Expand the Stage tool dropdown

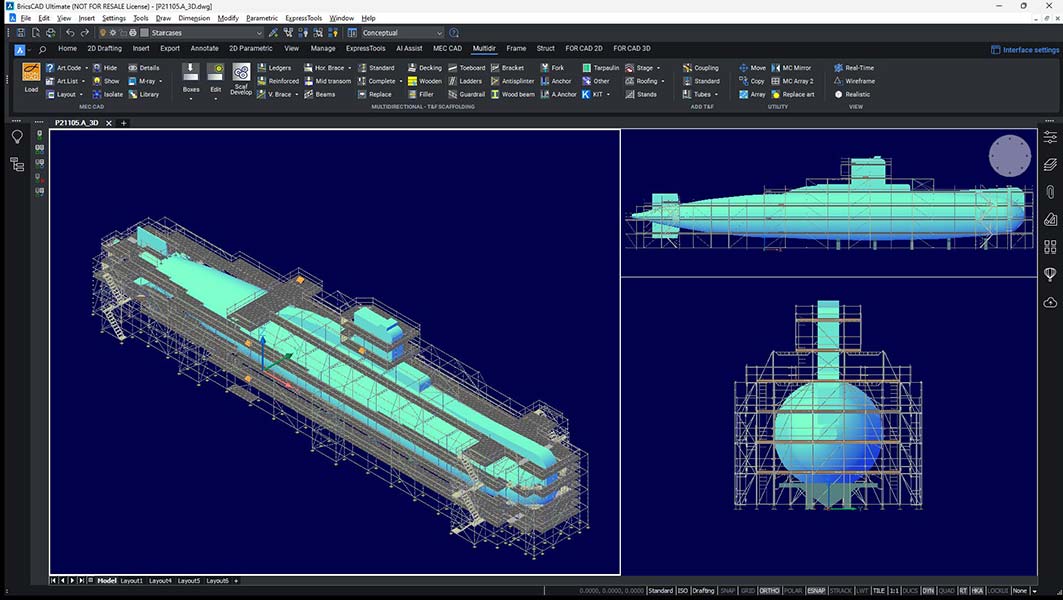tap(659, 67)
